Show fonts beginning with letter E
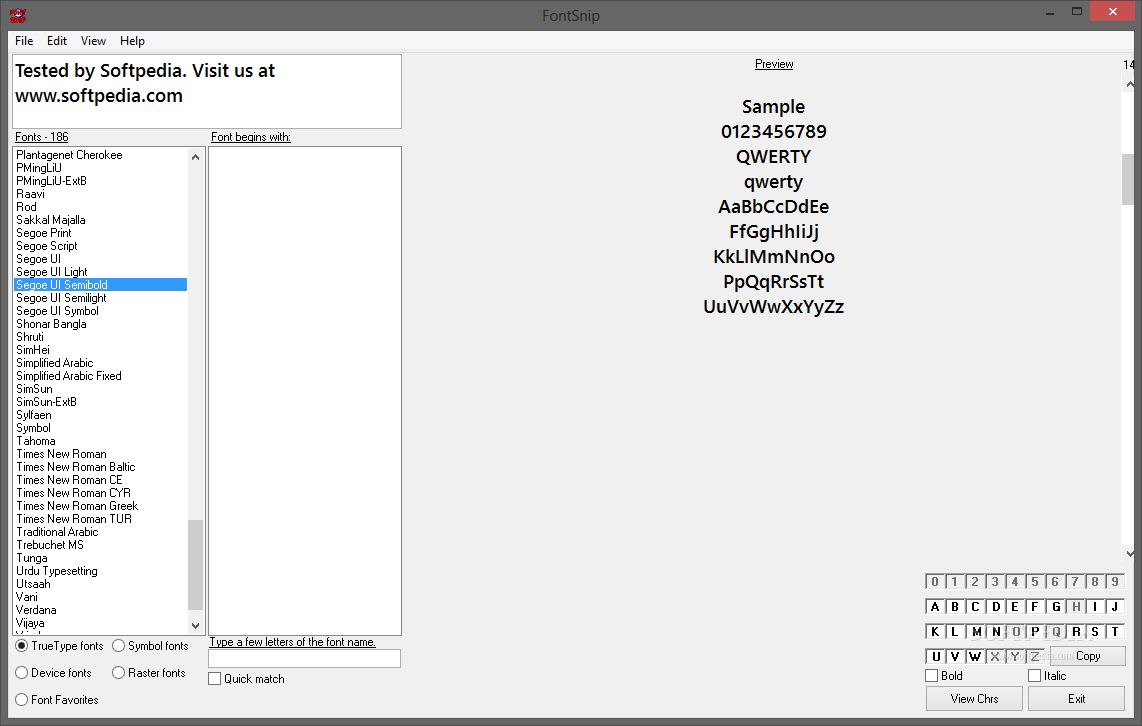The image size is (1142, 726). click(x=1015, y=607)
